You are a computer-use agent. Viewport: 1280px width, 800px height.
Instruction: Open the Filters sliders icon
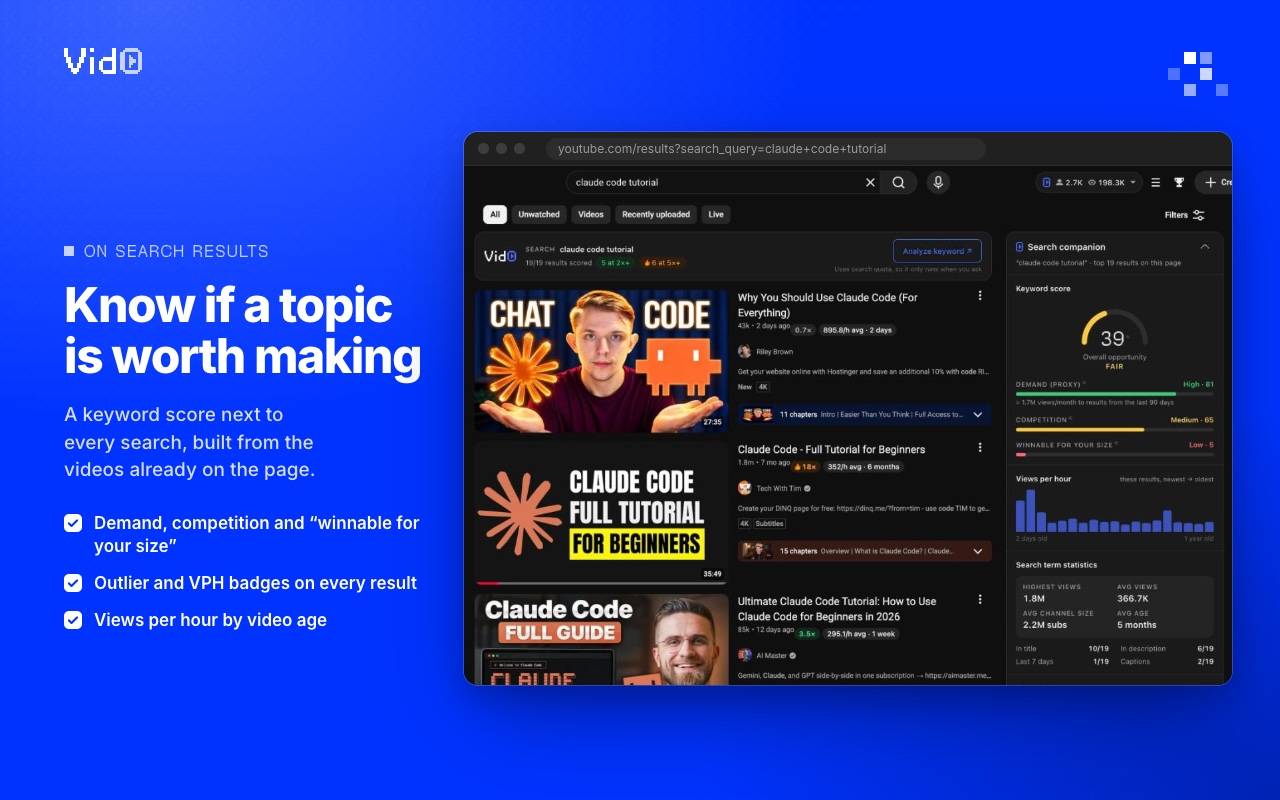(1199, 215)
